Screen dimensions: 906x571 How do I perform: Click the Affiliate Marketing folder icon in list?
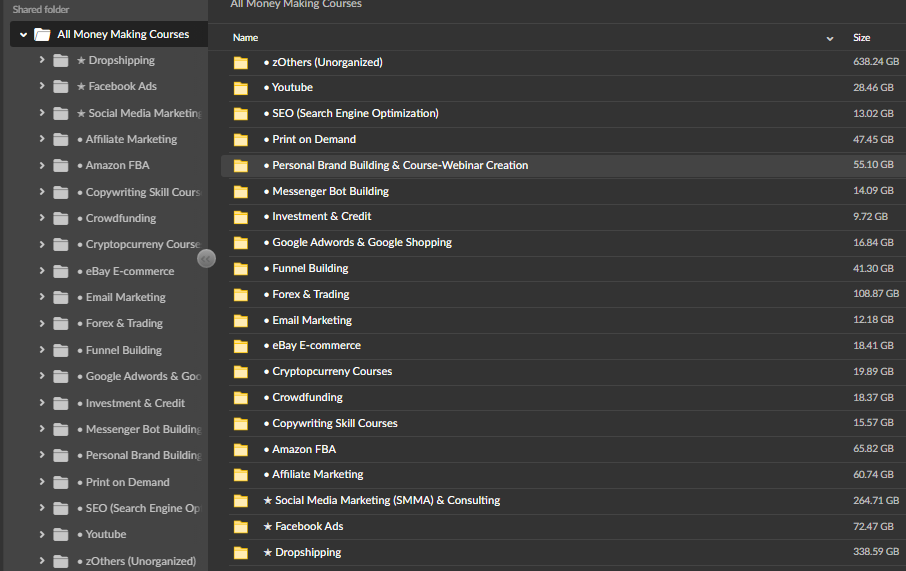(x=241, y=475)
